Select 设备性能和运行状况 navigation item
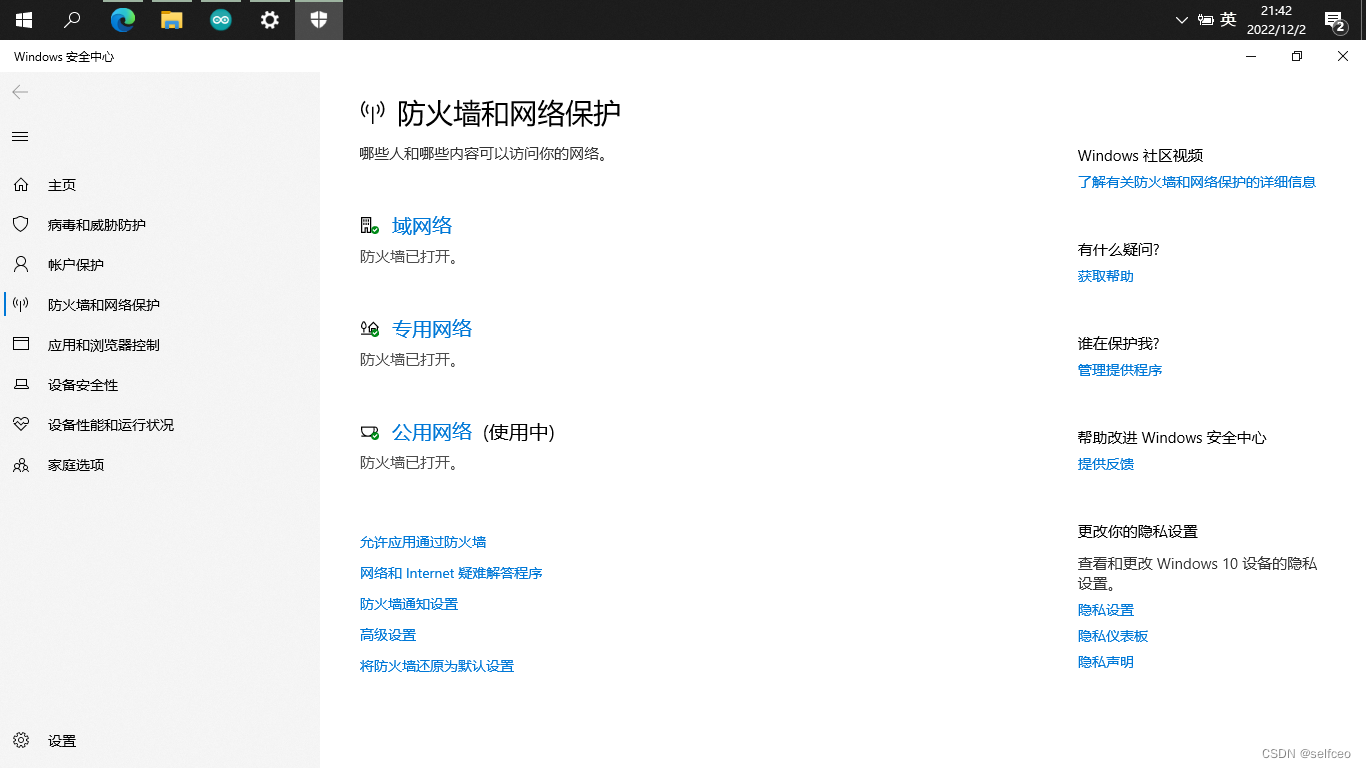 click(x=111, y=425)
